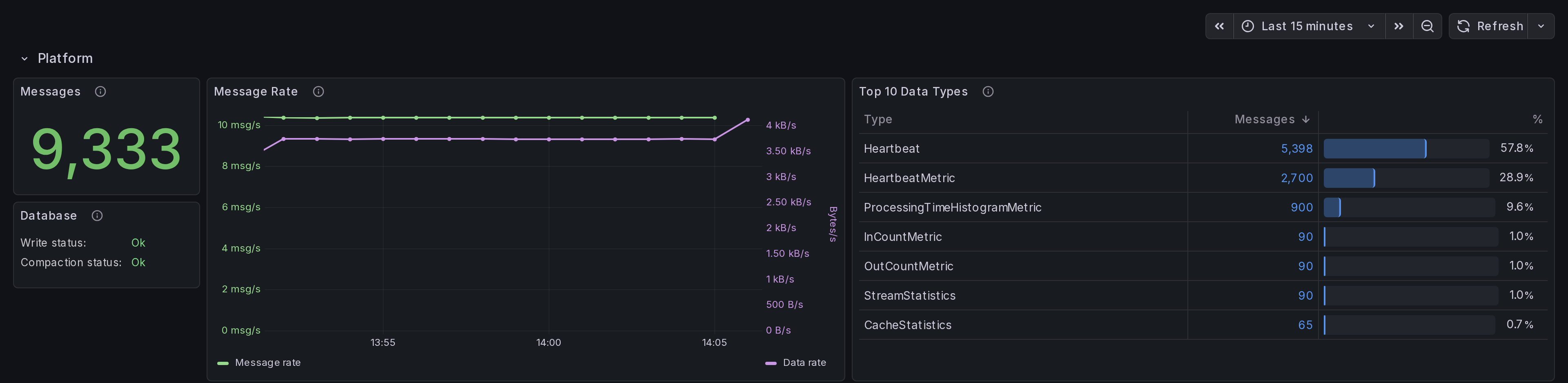The width and height of the screenshot is (1568, 383).
Task: Click the 5,398 messages value
Action: [1296, 149]
